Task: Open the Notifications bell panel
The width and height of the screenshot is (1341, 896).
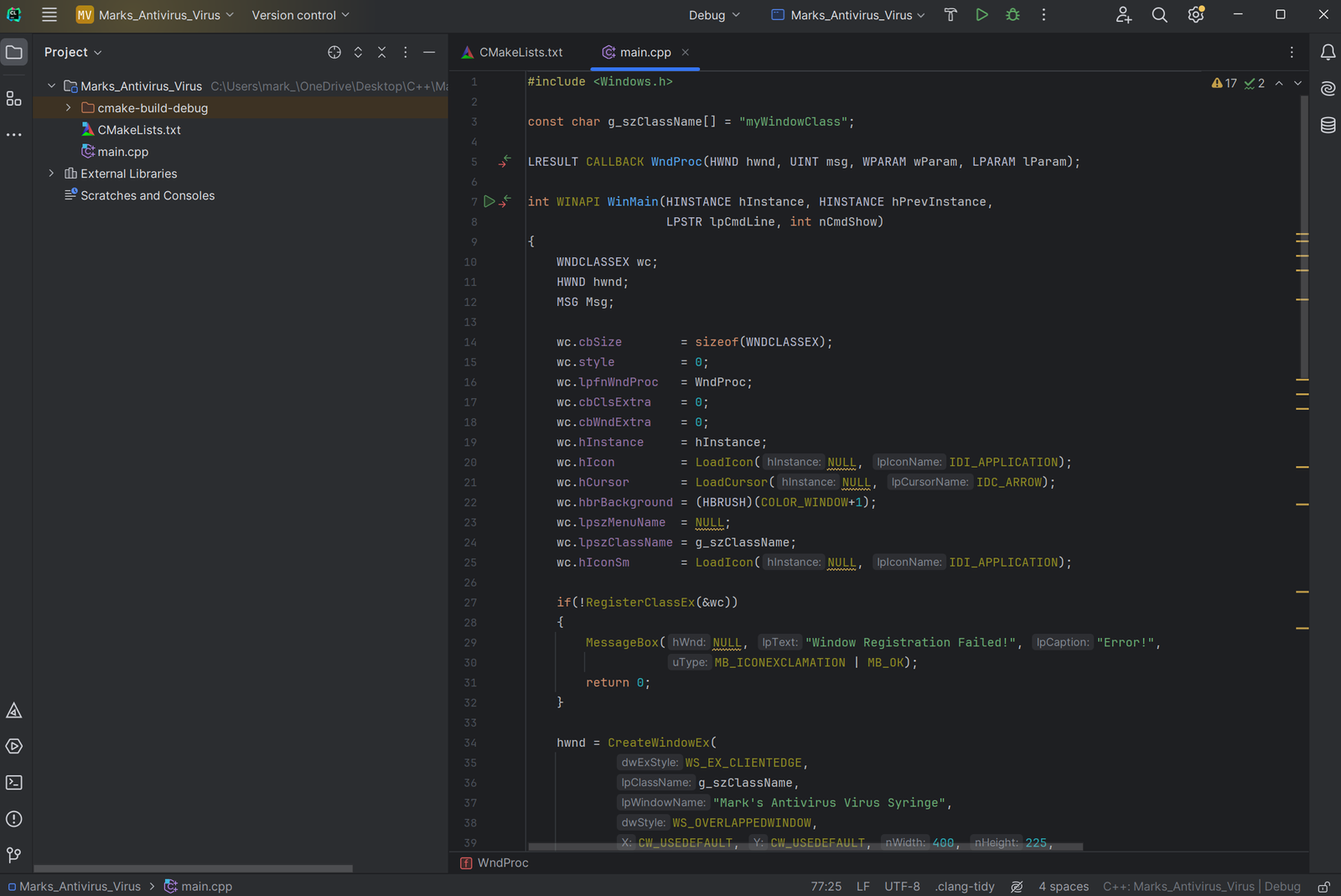Action: coord(1328,52)
